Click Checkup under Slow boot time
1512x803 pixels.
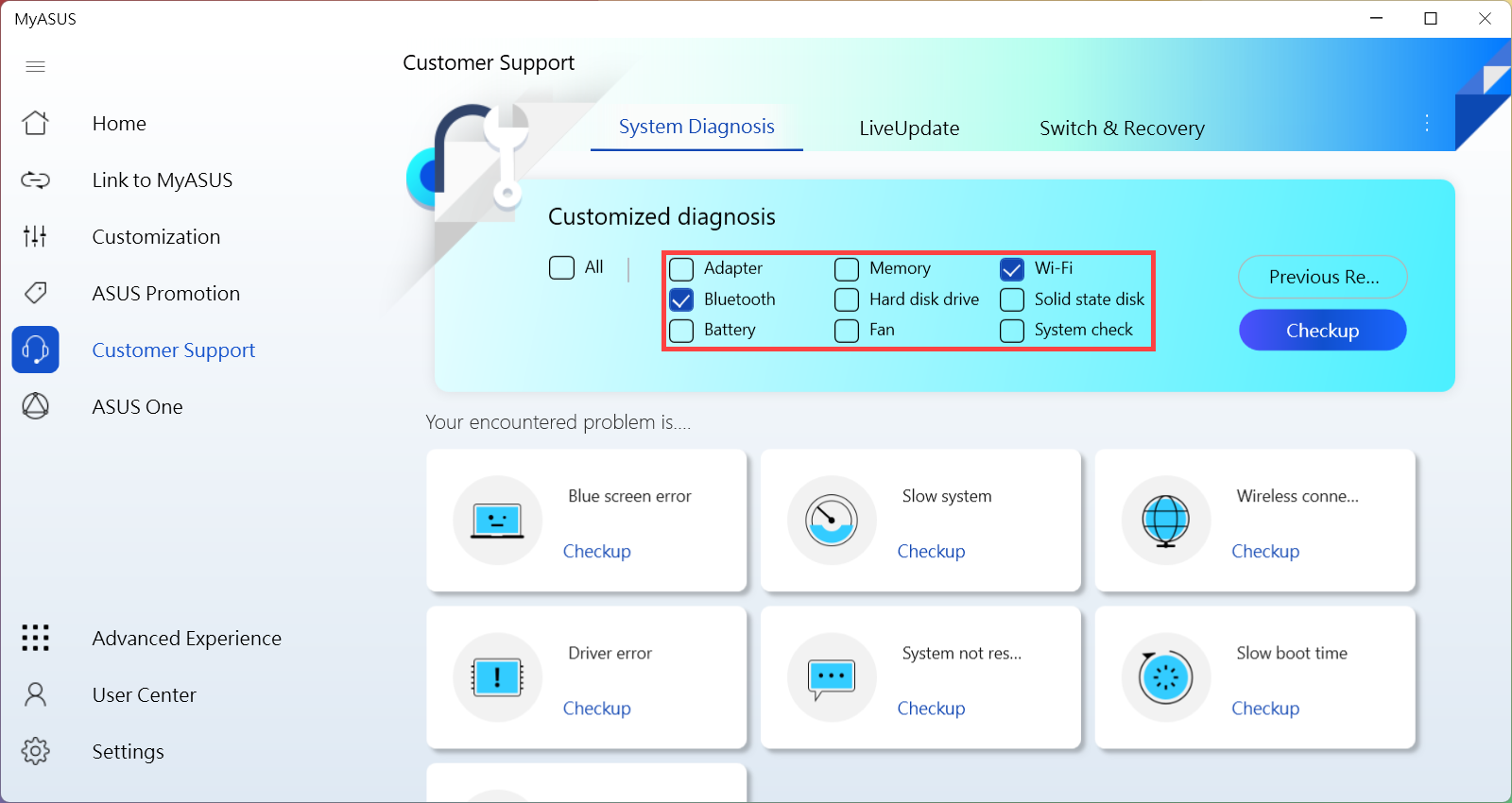1265,708
